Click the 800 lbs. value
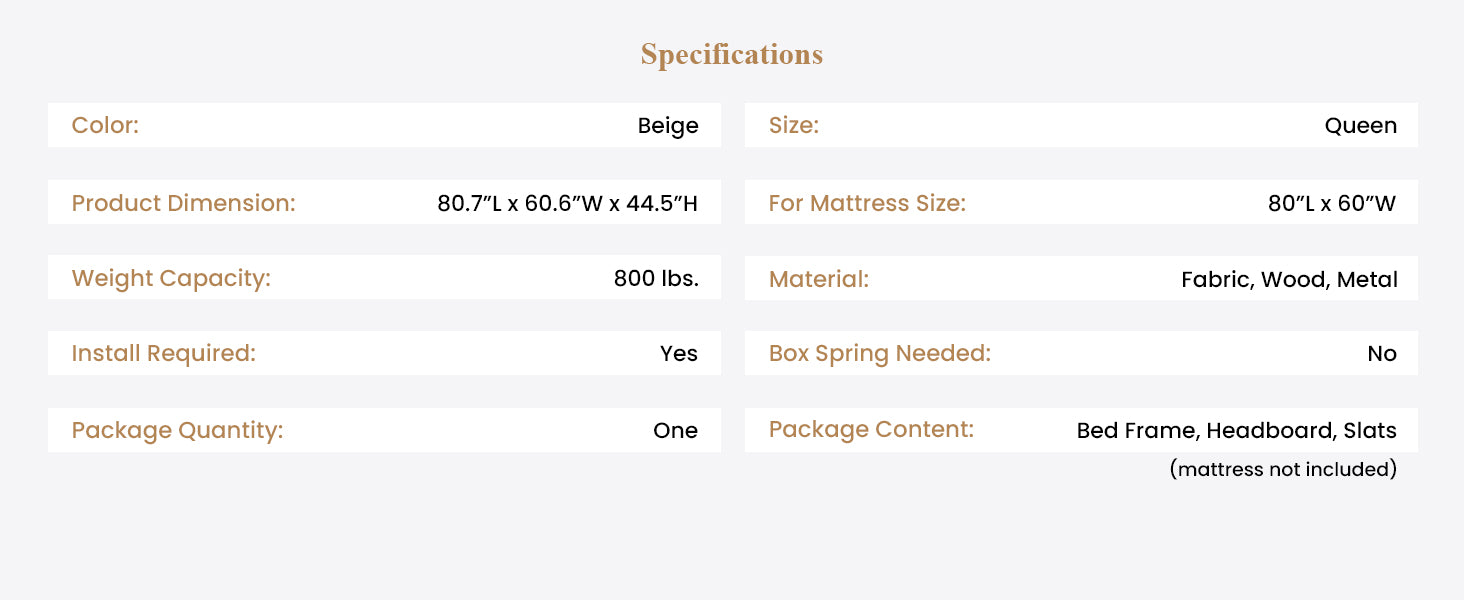 (x=656, y=279)
